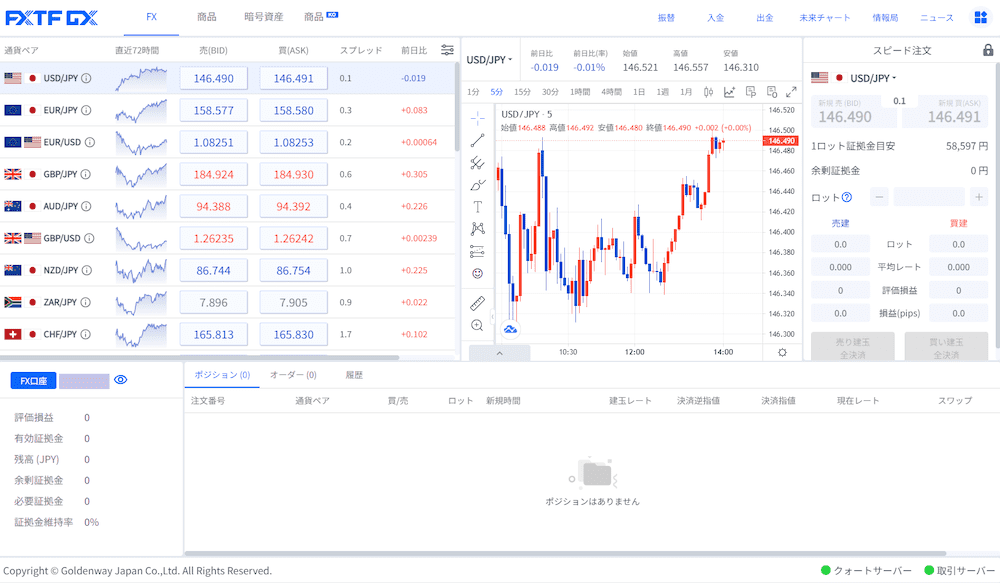The image size is (1000, 583).
Task: Select the prediction and measurement tool
Action: 477,251
